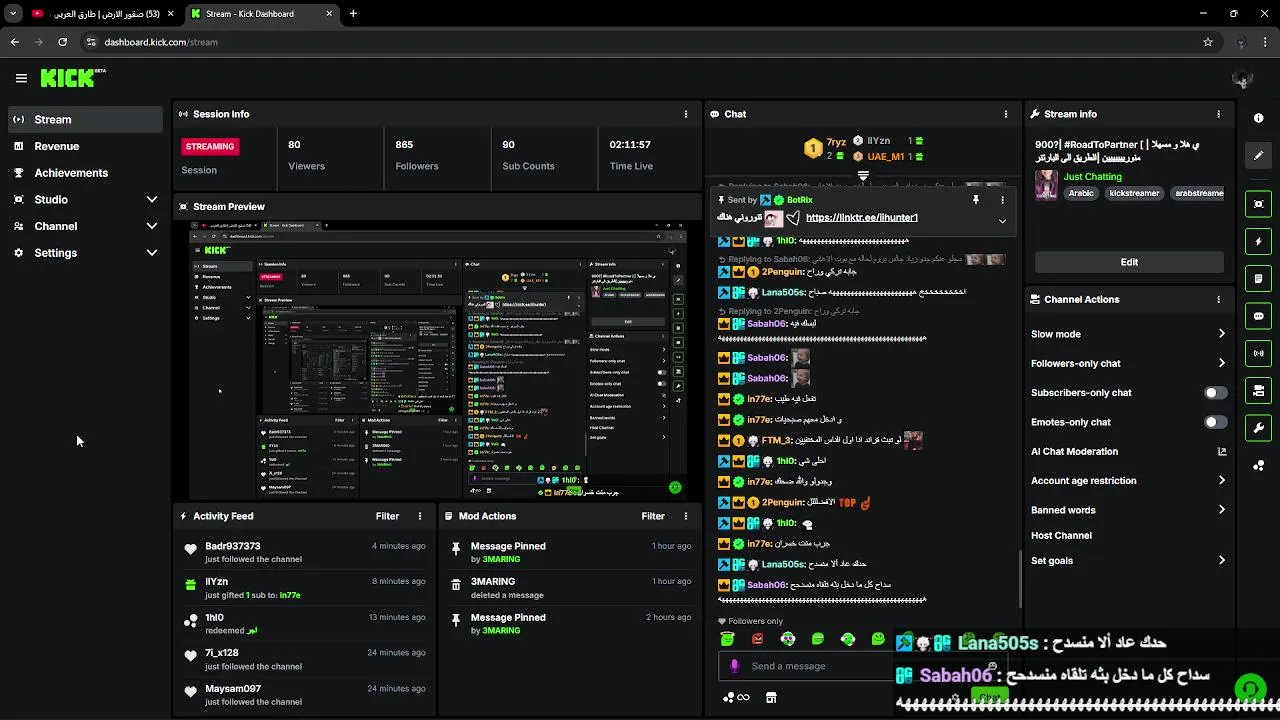
Task: Open the Revenue page in sidebar
Action: 85,146
